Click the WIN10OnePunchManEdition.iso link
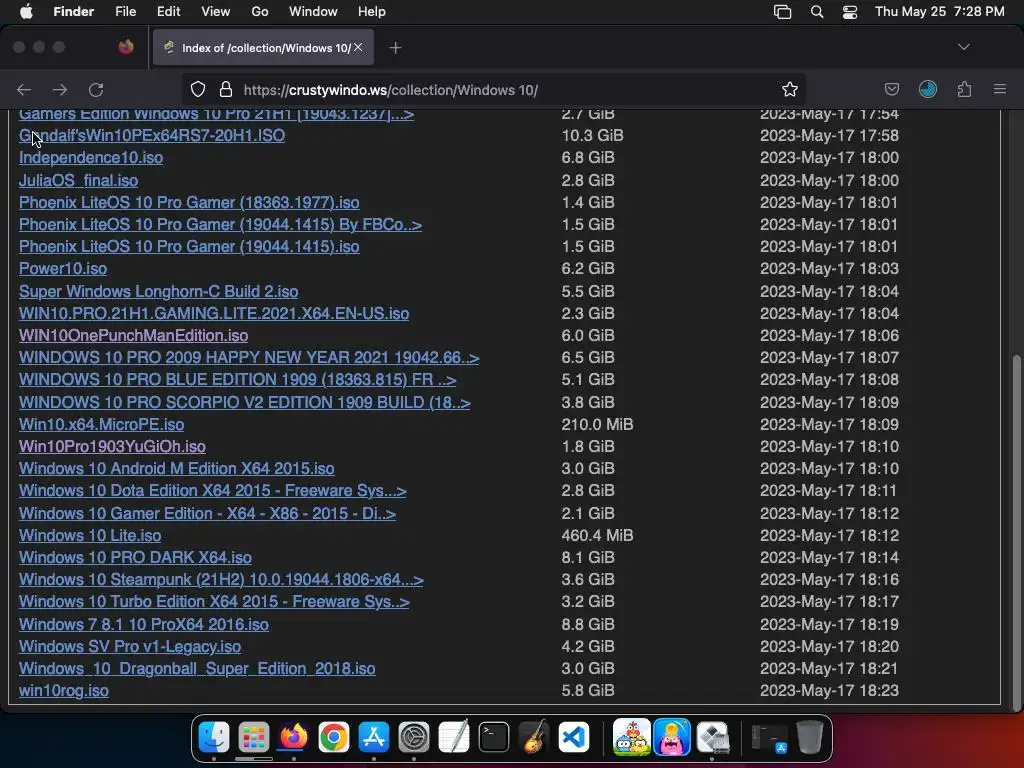Screen dimensions: 1024x768 [133, 336]
